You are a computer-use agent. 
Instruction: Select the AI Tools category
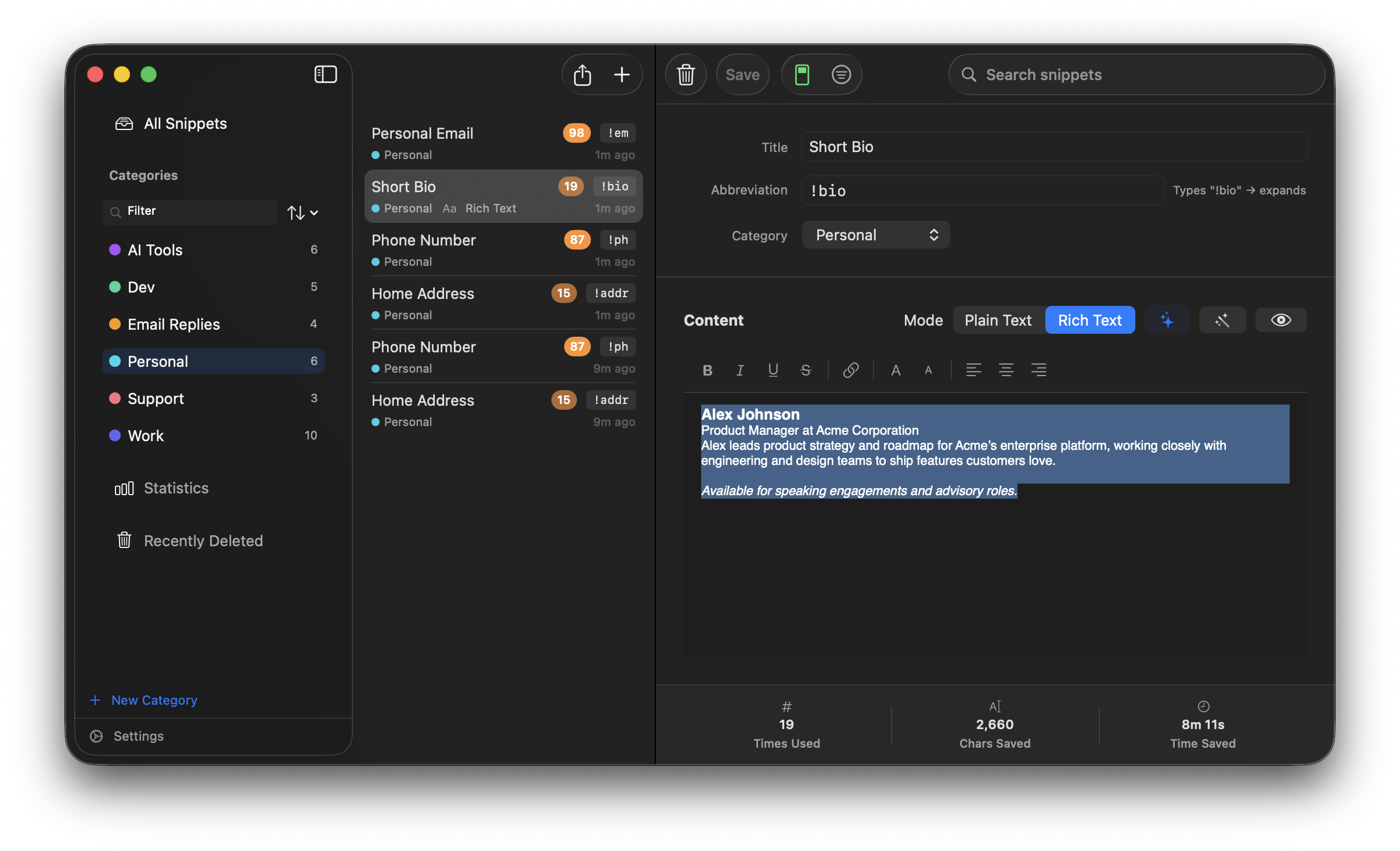pos(213,250)
